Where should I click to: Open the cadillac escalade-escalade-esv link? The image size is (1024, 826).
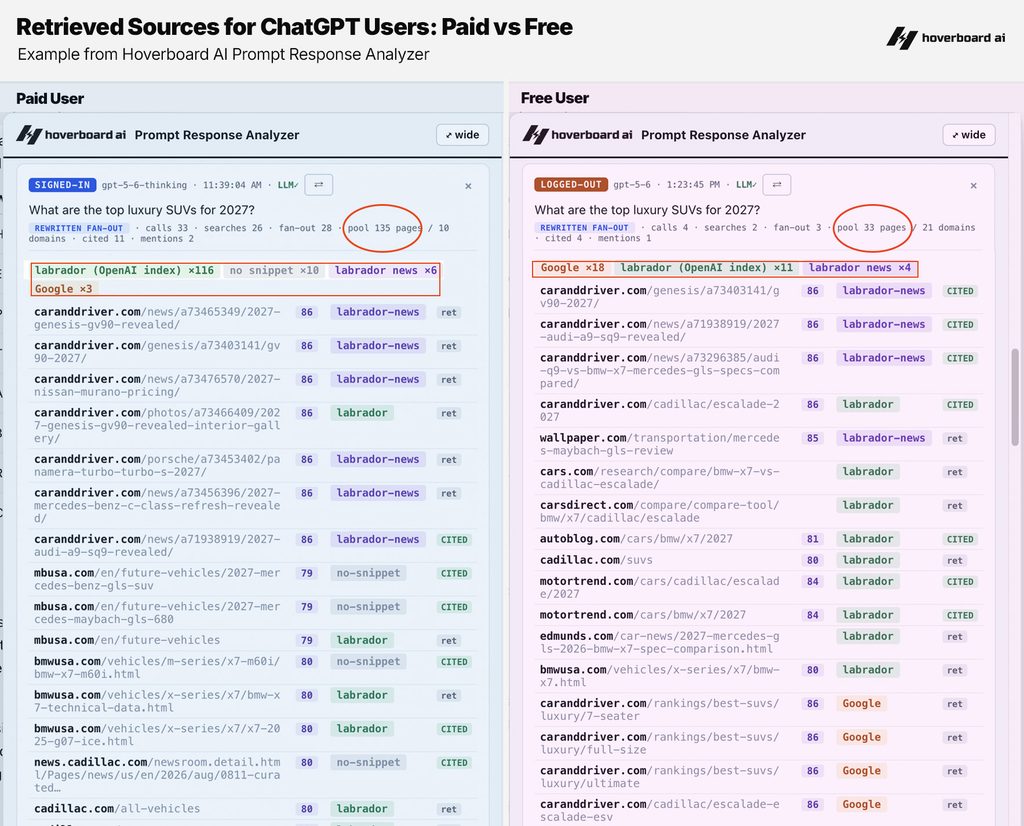tap(660, 810)
